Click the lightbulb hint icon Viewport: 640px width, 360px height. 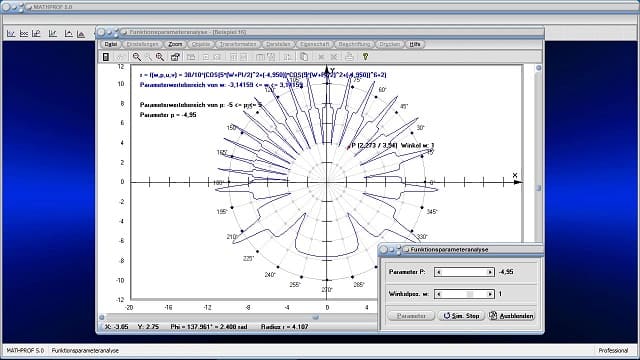point(365,57)
